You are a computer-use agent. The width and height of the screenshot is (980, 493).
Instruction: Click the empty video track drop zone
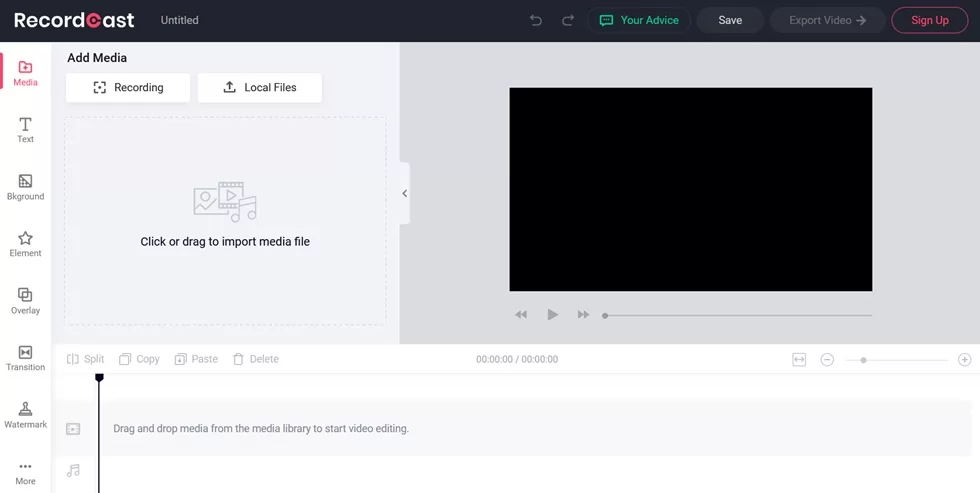pos(536,429)
